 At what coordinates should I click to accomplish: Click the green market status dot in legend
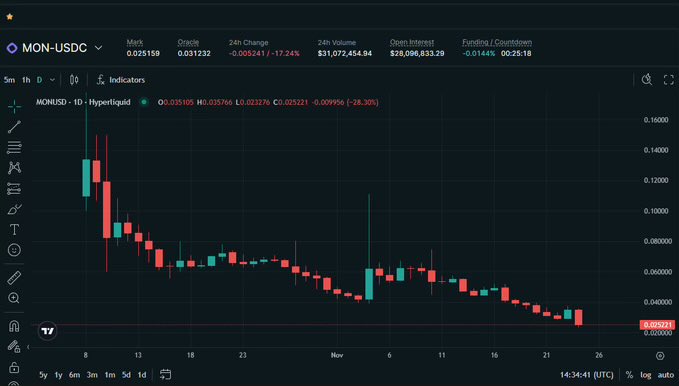(x=144, y=102)
